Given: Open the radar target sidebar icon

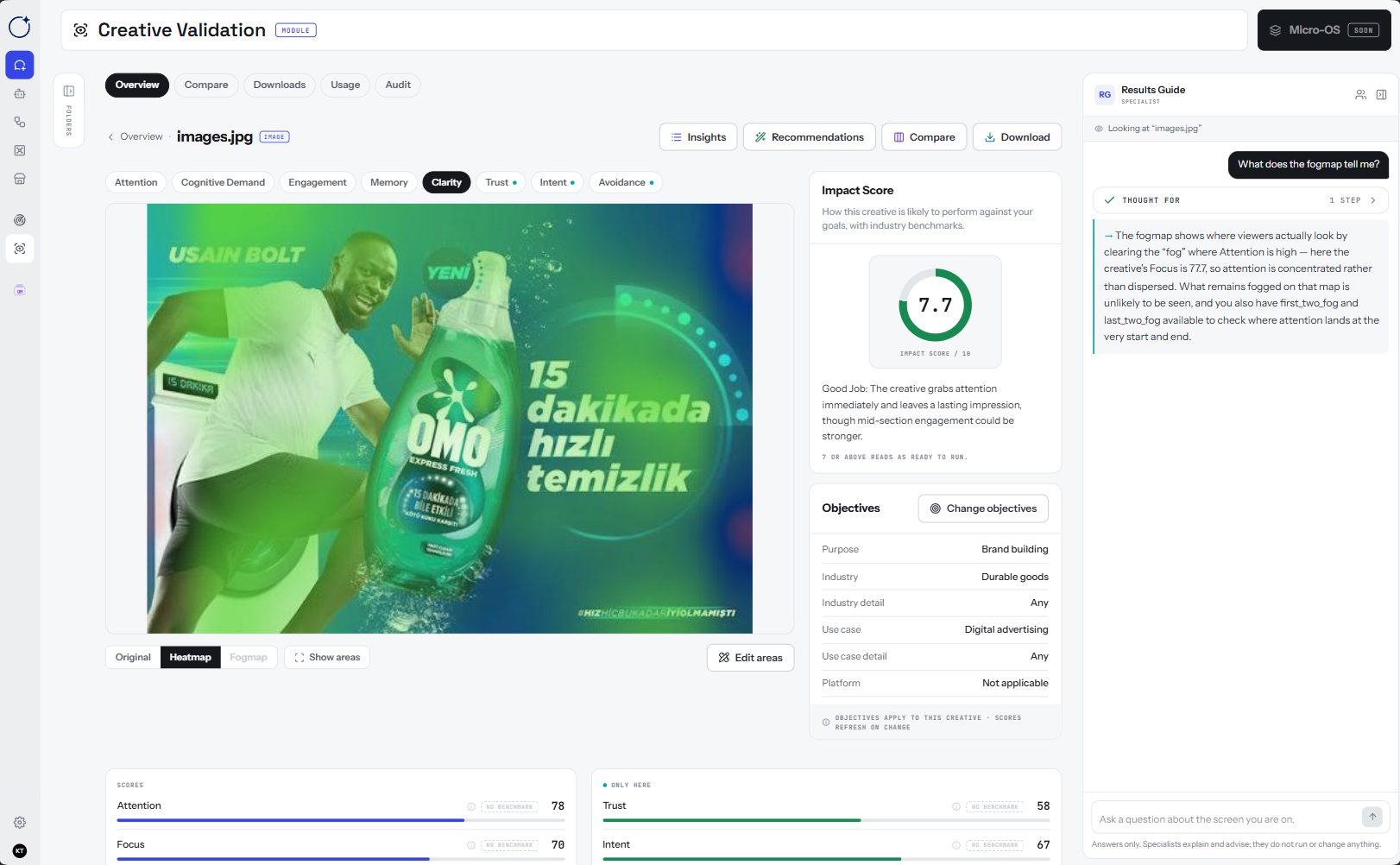Looking at the screenshot, I should pos(20,220).
